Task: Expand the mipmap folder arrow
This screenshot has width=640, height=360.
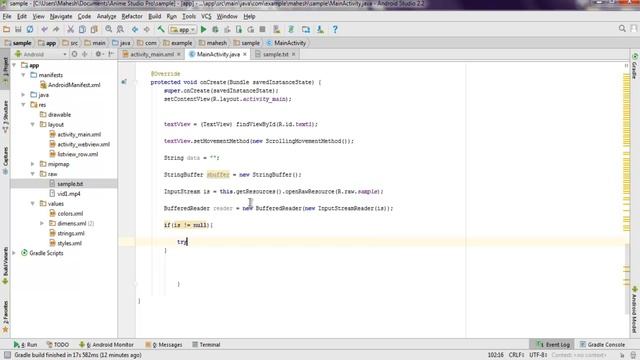Action: click(x=33, y=164)
